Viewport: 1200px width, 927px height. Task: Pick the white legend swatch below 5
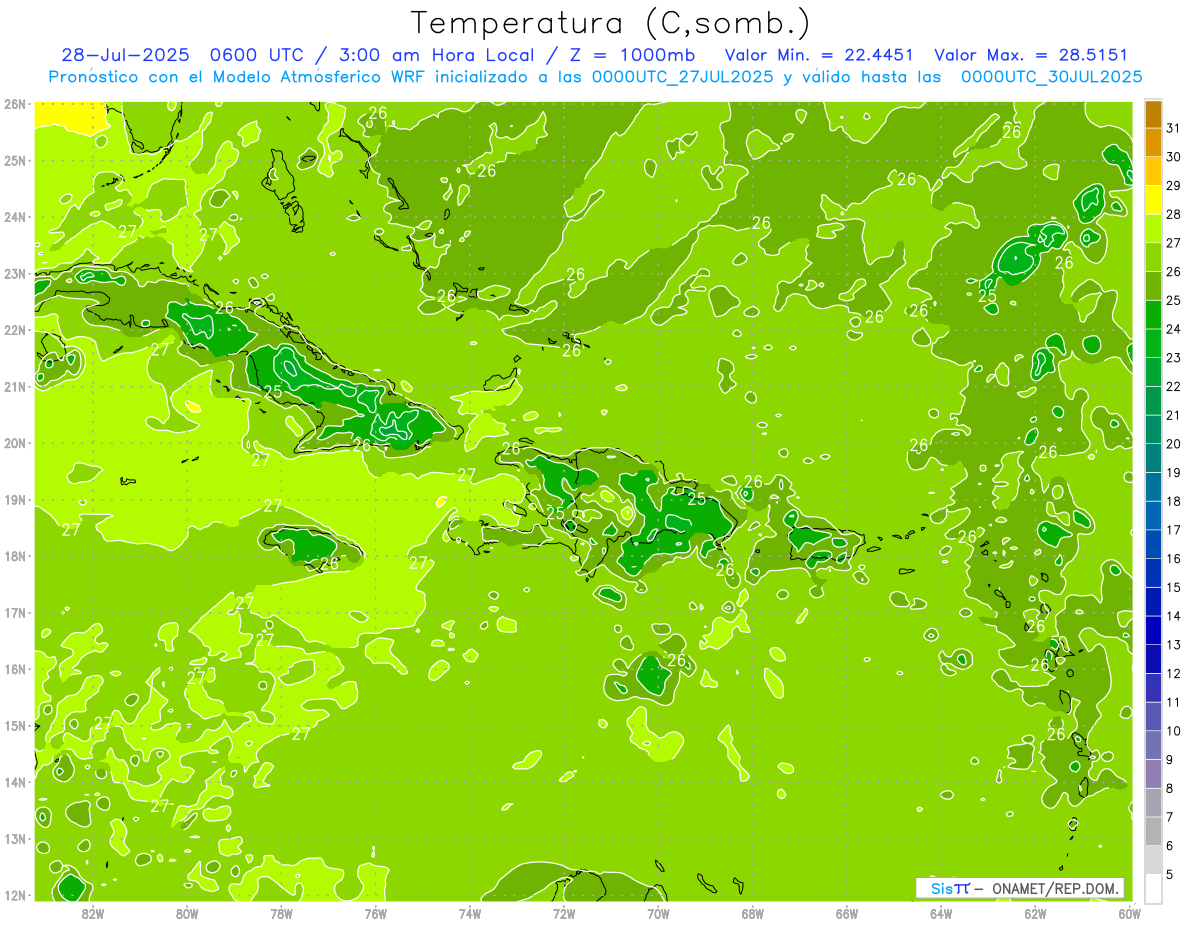[1153, 889]
